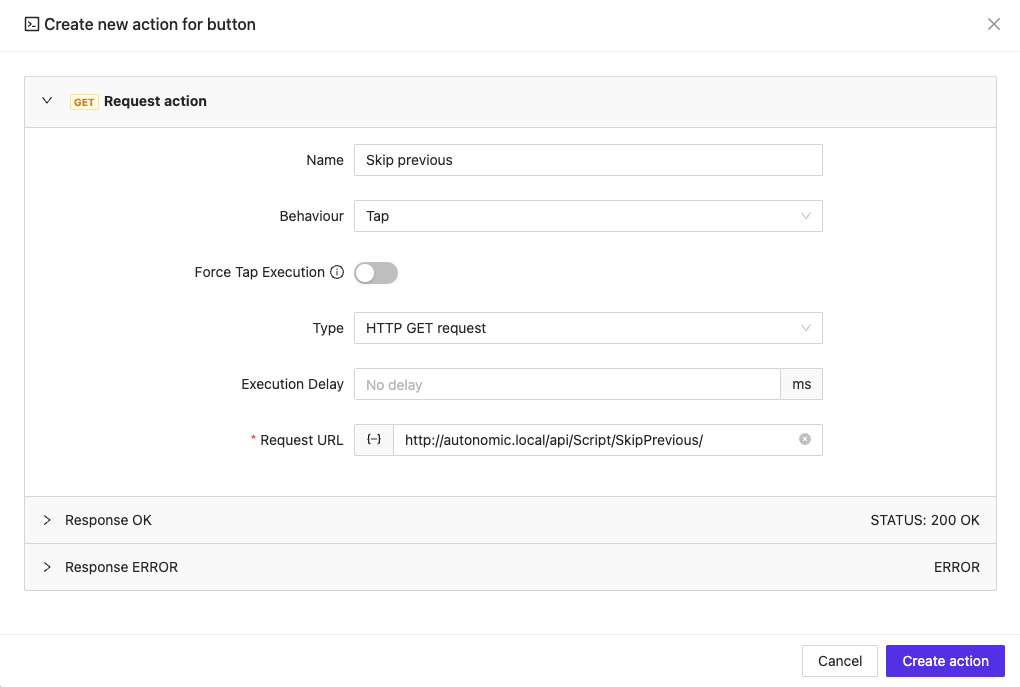The height and width of the screenshot is (687, 1020).
Task: Click the Behaviour field's dropdown arrow icon
Action: 806,216
